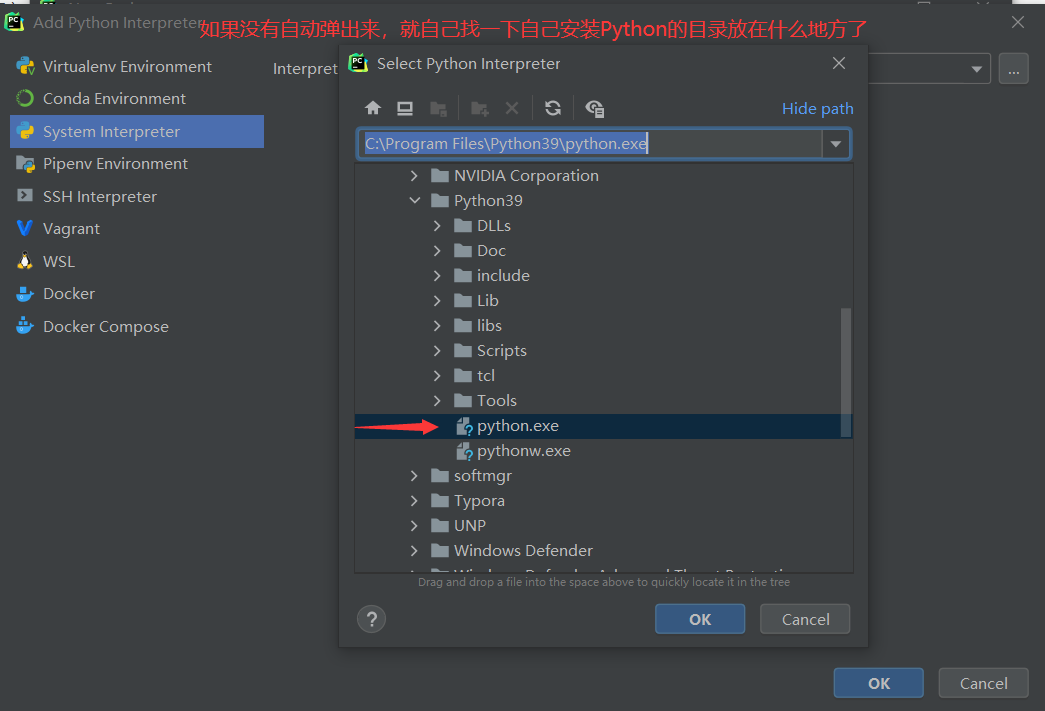Select Virtualenv Environment option
The width and height of the screenshot is (1045, 711).
127,66
